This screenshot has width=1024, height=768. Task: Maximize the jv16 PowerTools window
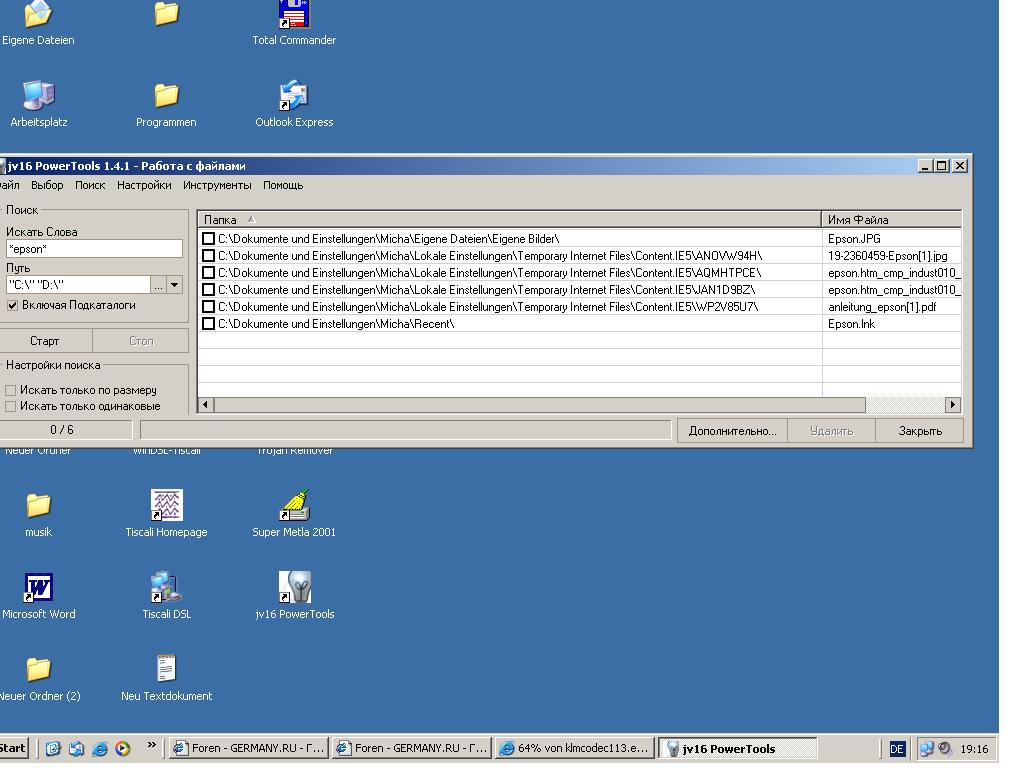pos(942,166)
